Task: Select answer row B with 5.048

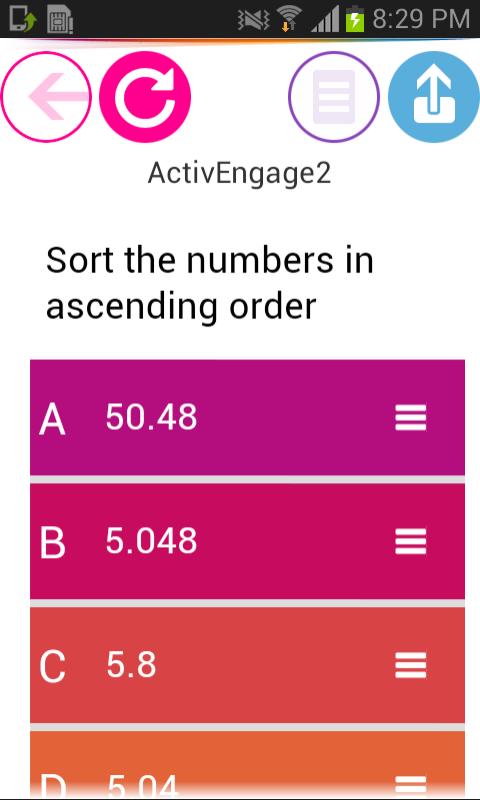Action: click(x=247, y=541)
